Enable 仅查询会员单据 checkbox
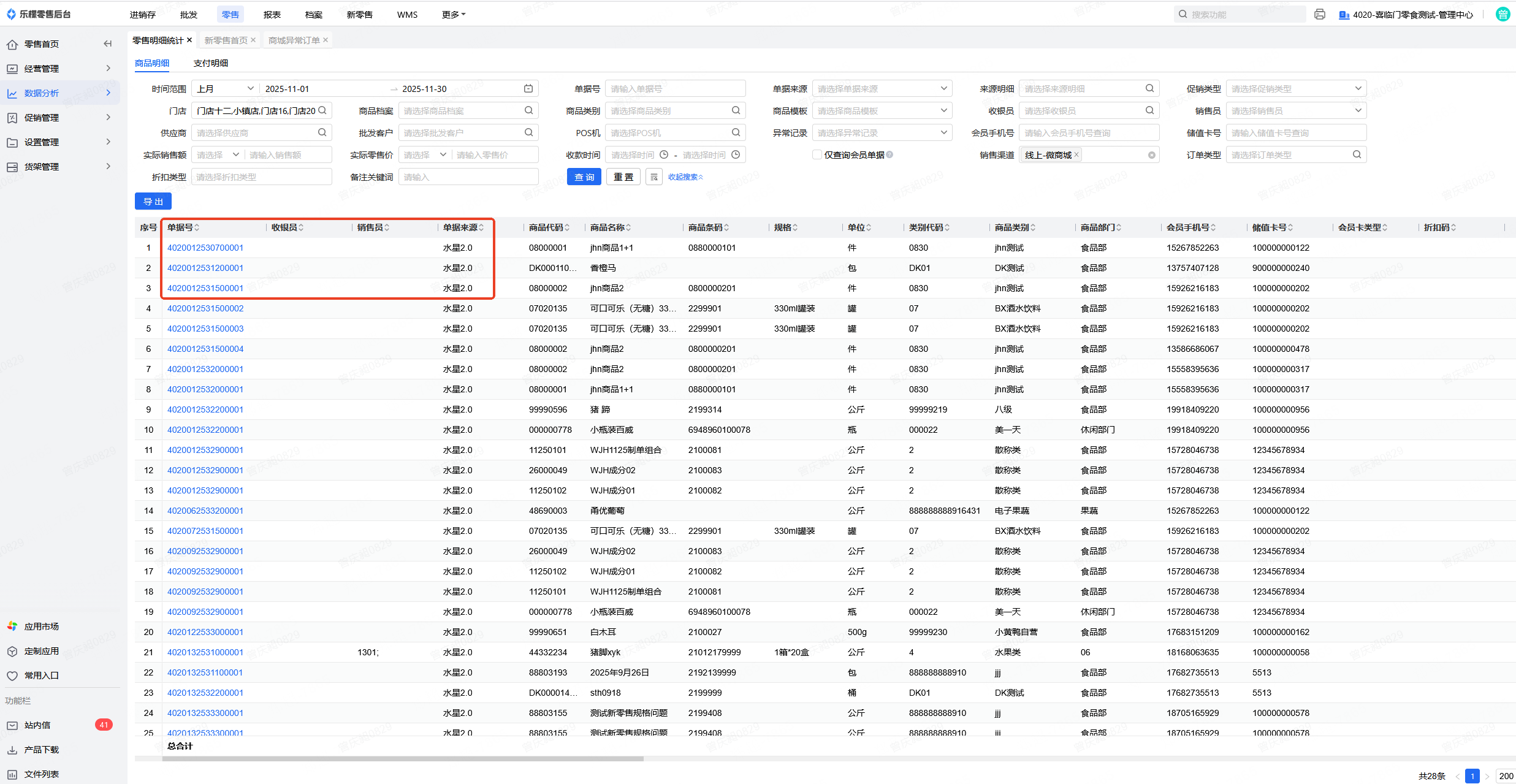The height and width of the screenshot is (784, 1516). [817, 155]
